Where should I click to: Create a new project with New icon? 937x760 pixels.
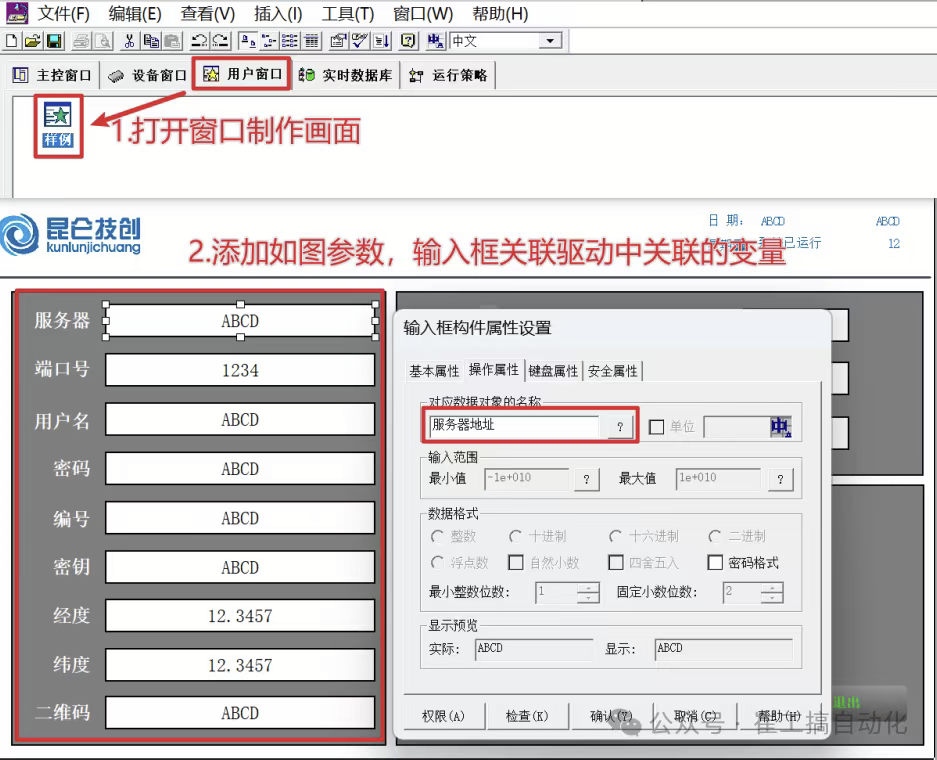coord(10,41)
